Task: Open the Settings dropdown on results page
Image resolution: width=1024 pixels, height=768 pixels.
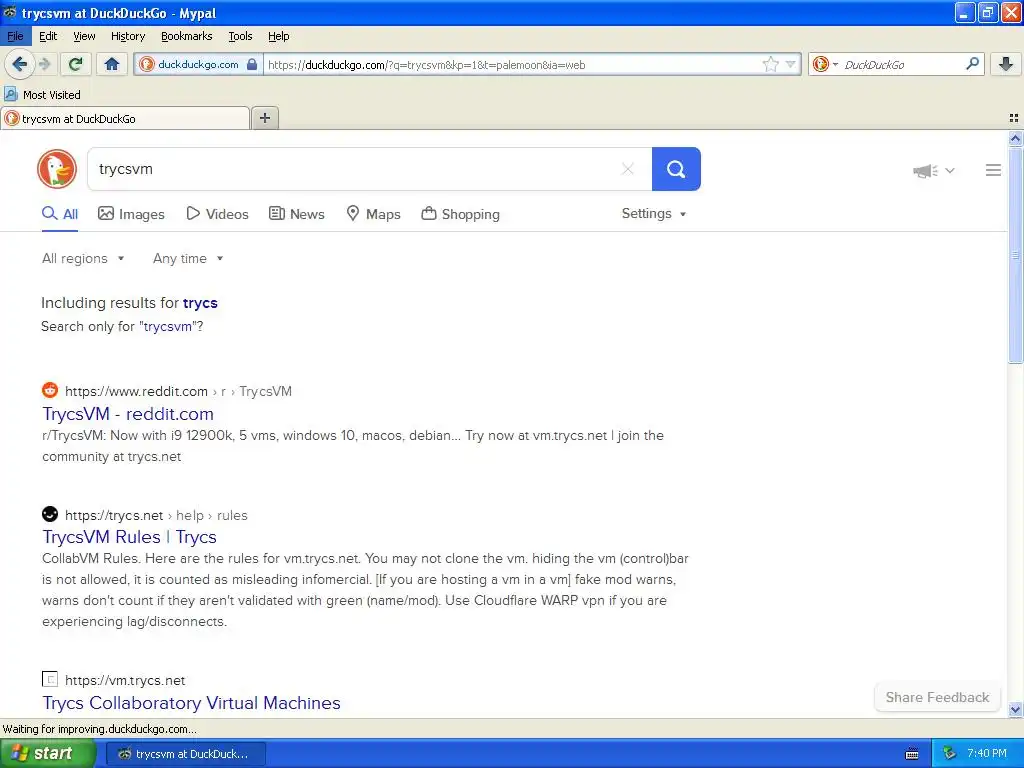Action: pos(654,214)
